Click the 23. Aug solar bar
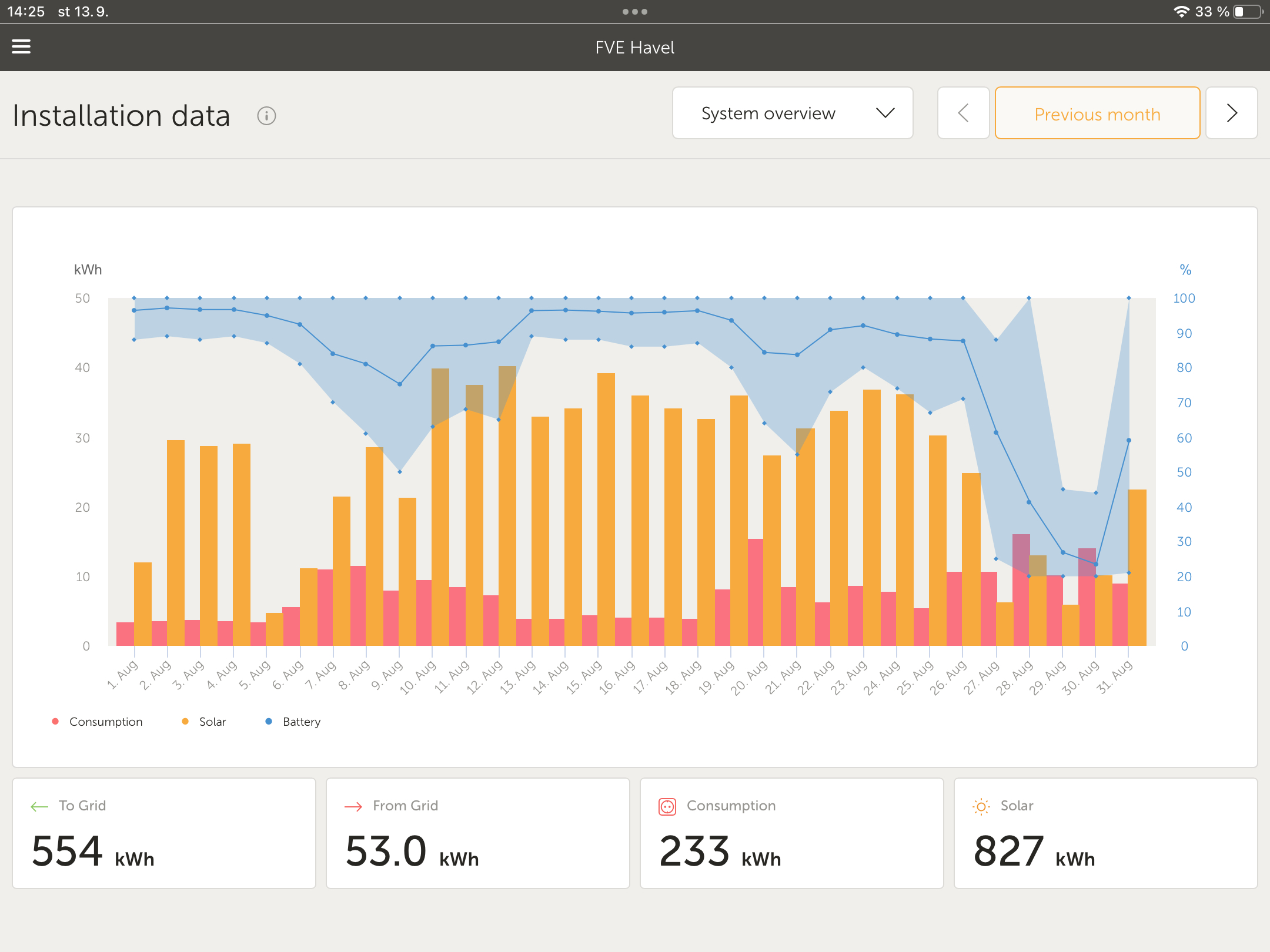Viewport: 1270px width, 952px height. [872, 518]
